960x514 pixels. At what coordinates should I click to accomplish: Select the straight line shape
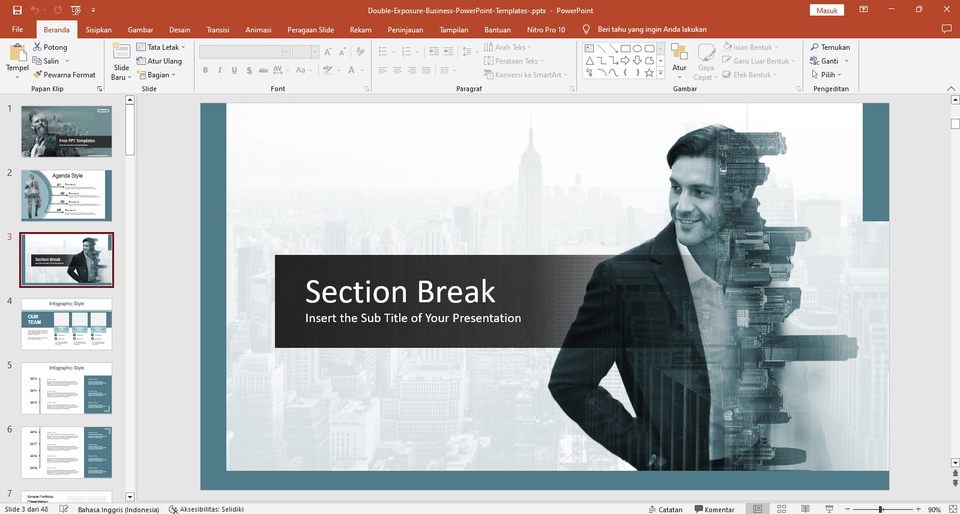coord(601,48)
